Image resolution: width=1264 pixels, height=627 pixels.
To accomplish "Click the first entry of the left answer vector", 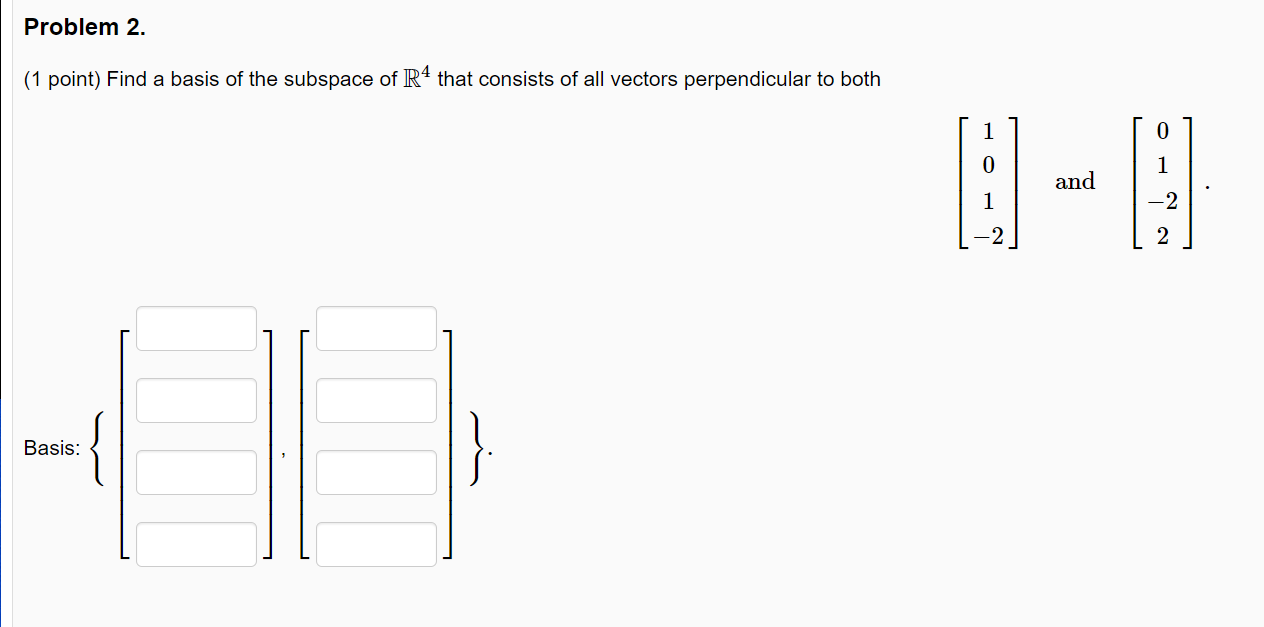I will click(196, 328).
